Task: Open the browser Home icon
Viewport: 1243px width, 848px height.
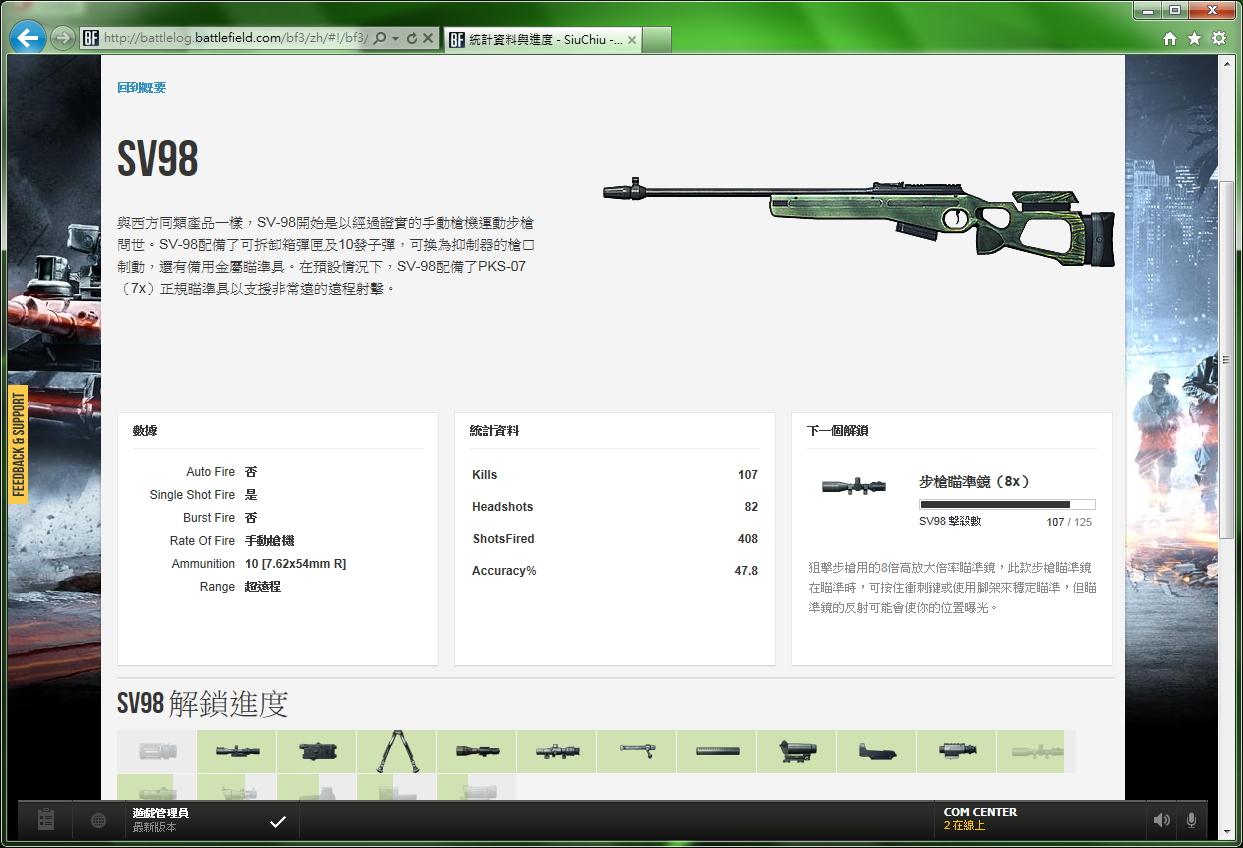Action: (1170, 39)
